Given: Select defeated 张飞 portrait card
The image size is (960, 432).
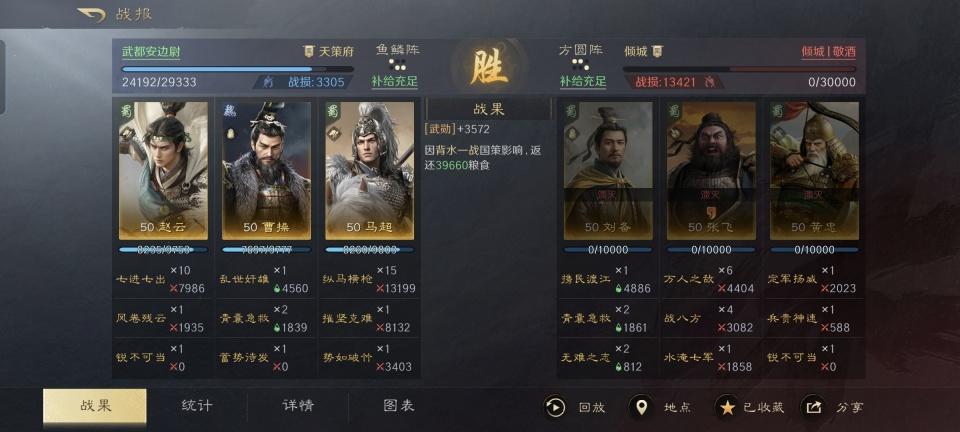Looking at the screenshot, I should pos(711,171).
